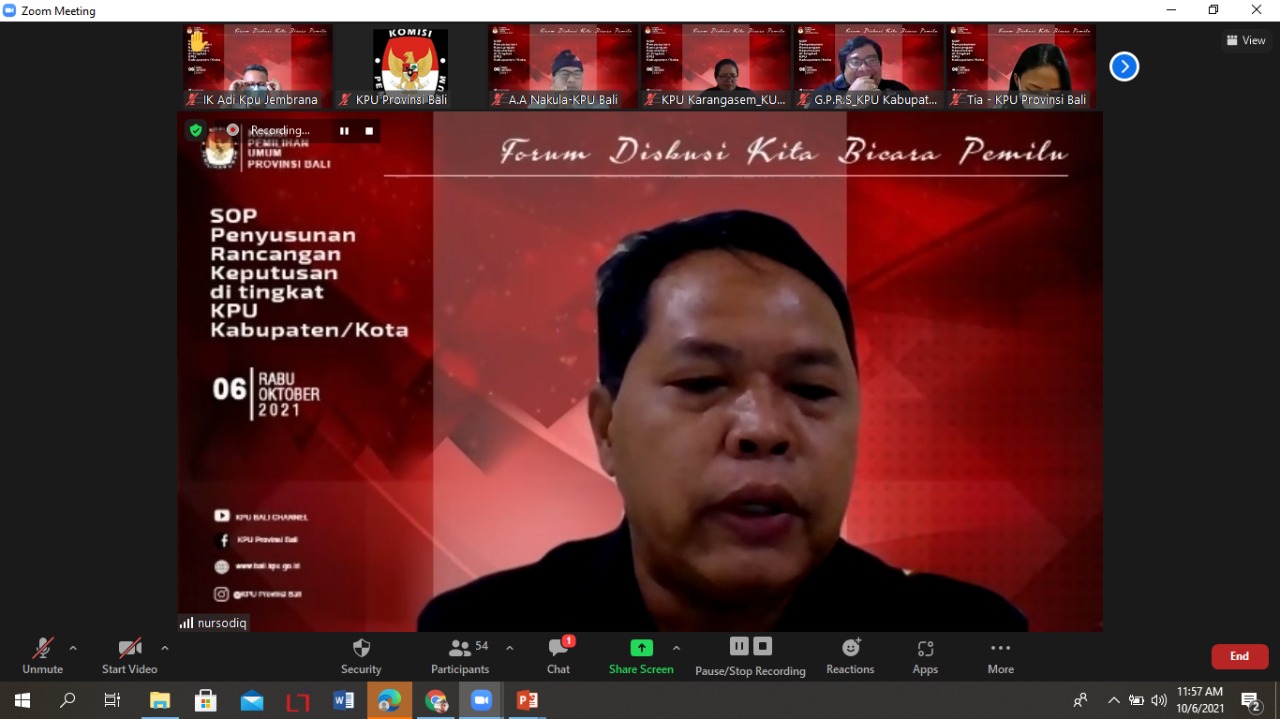The height and width of the screenshot is (719, 1280).
Task: Unmute the microphone
Action: [x=42, y=655]
